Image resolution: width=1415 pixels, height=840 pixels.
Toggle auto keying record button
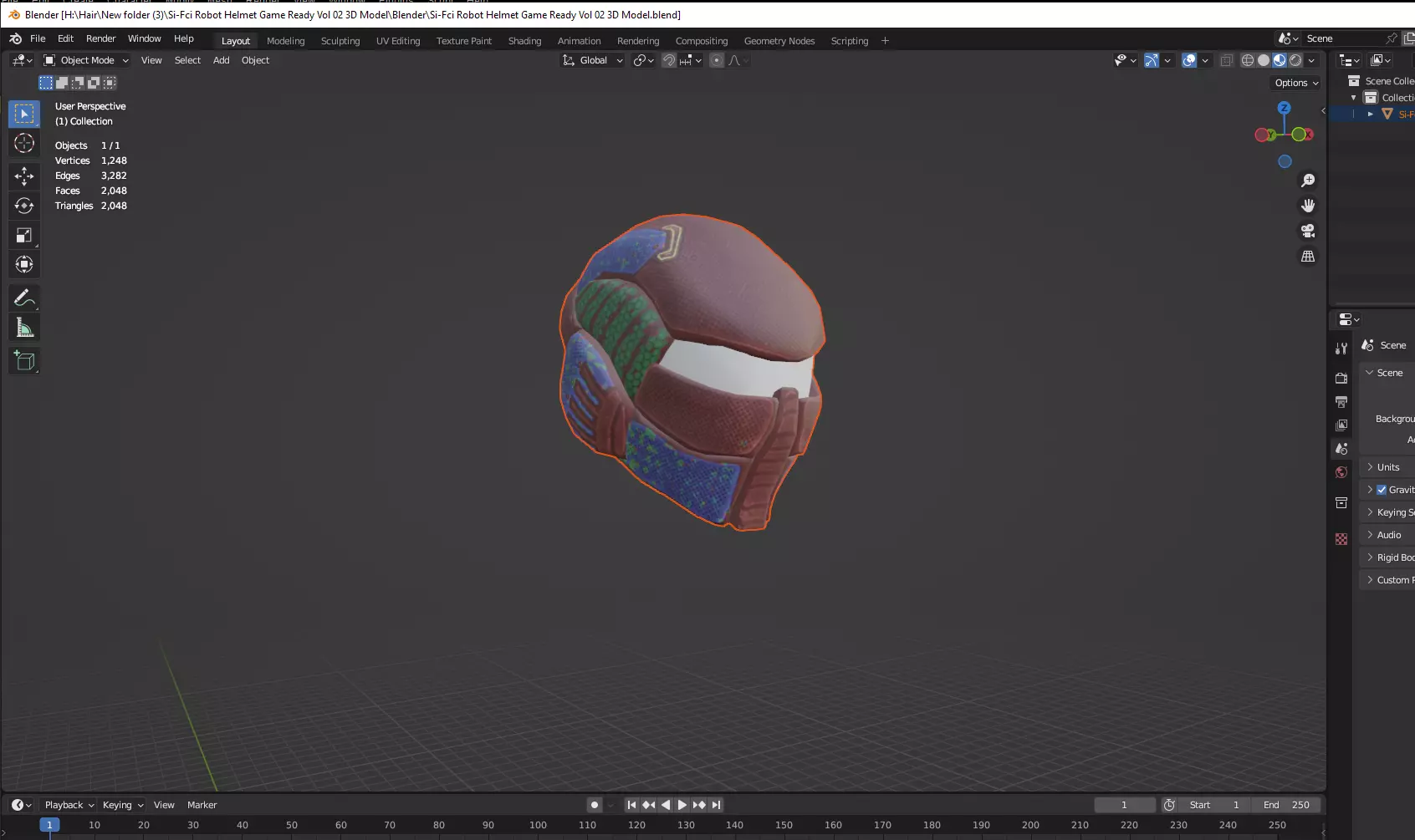(595, 805)
